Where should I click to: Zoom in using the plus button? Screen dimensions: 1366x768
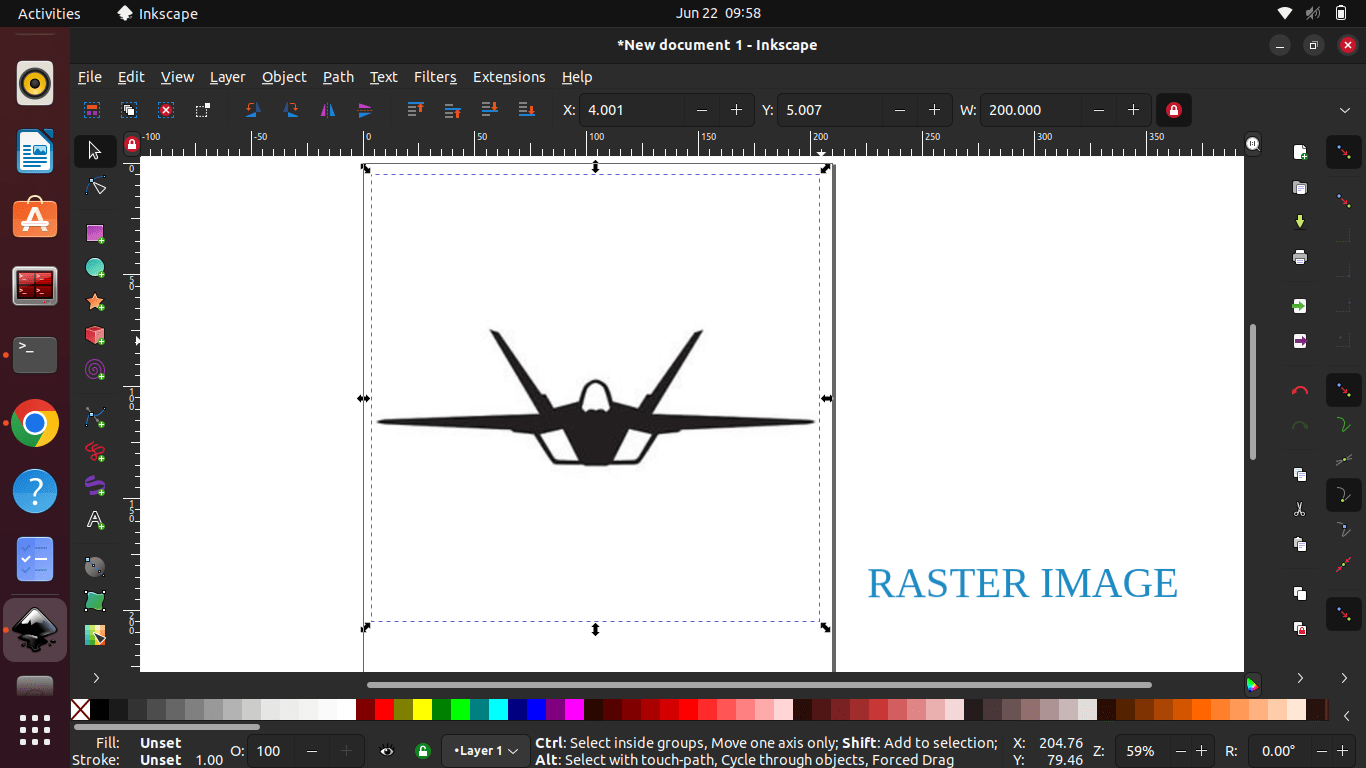[1201, 751]
